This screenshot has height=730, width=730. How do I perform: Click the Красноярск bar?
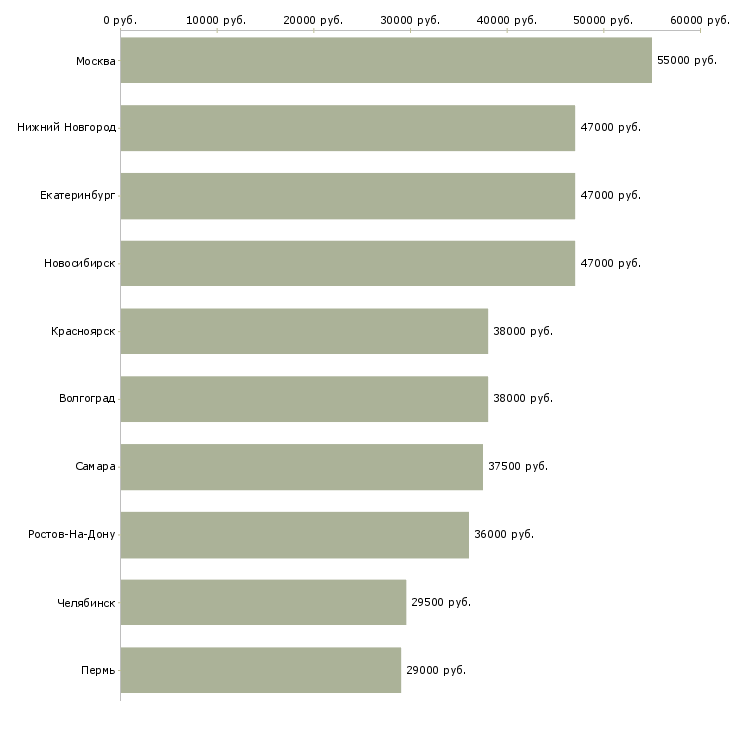(x=304, y=331)
